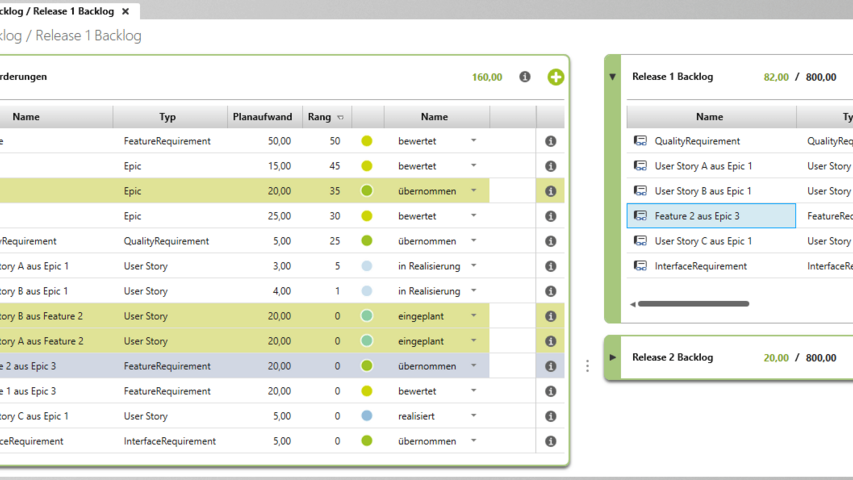Collapse the Release 1 Backlog panel
The width and height of the screenshot is (853, 480).
click(x=613, y=77)
